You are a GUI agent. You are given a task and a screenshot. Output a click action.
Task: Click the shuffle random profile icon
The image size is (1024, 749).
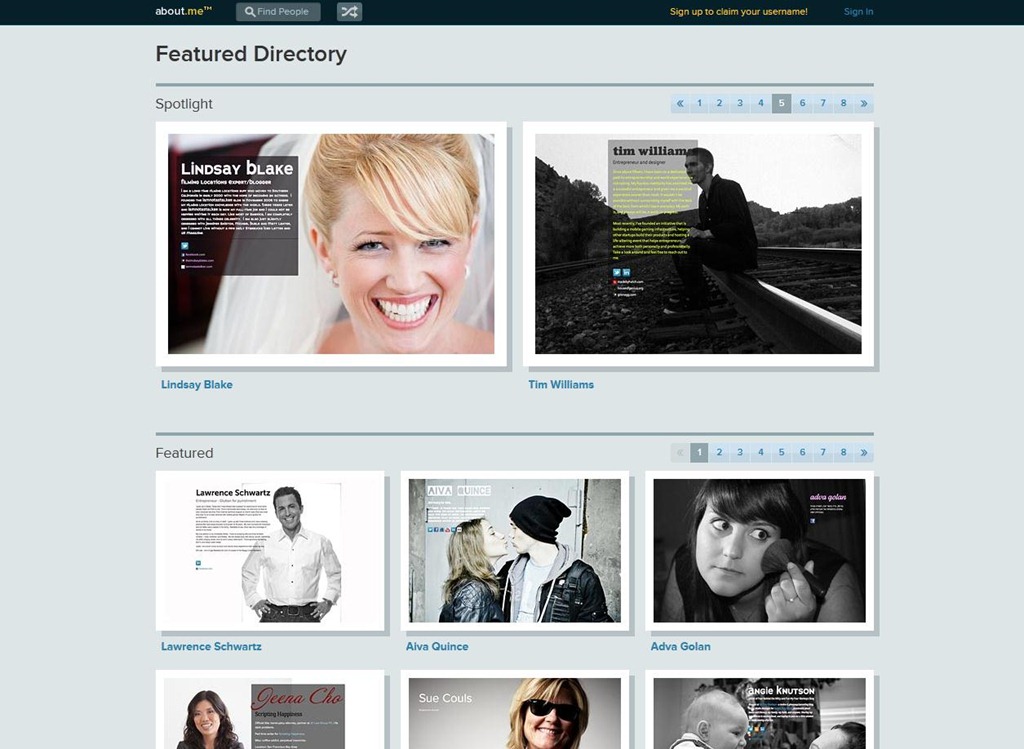click(349, 12)
